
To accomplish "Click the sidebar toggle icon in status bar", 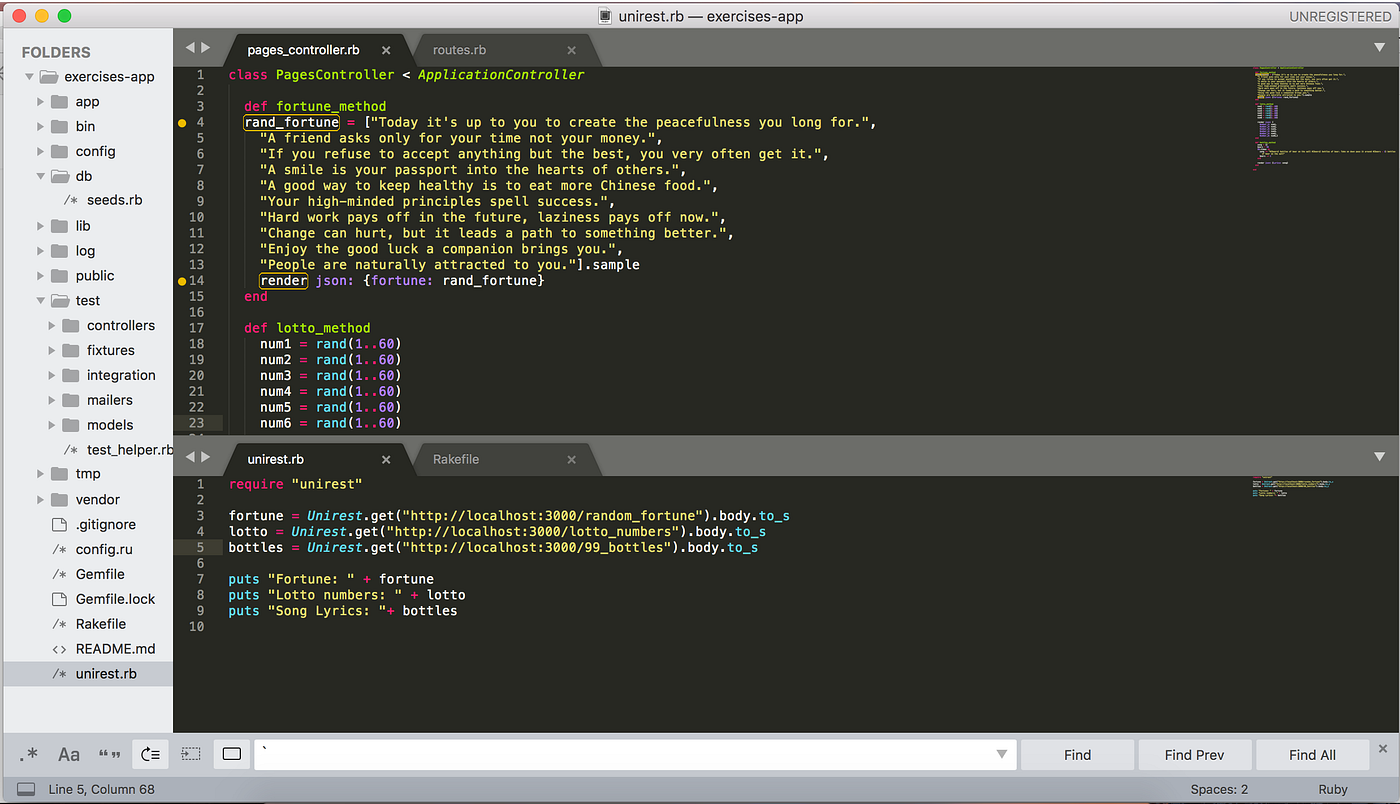I will 26,789.
